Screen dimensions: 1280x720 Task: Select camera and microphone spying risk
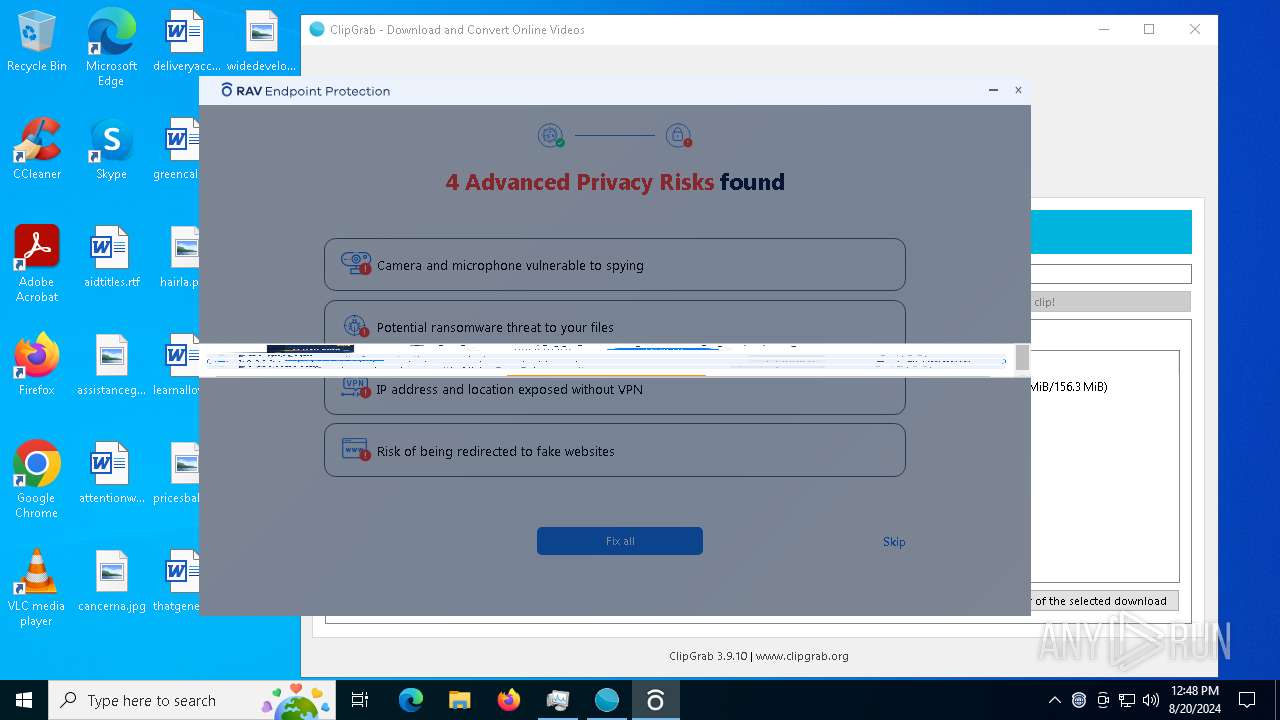615,265
